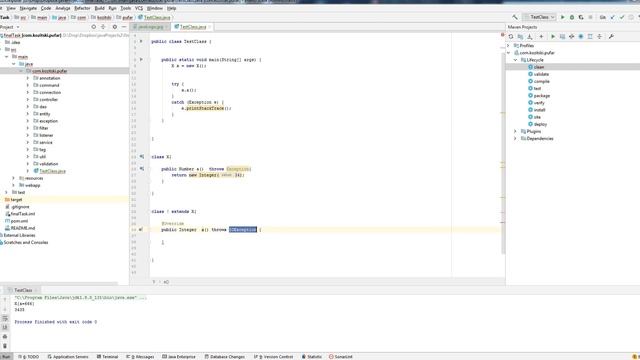This screenshot has height=360, width=640.
Task: Switch to the first editor tab
Action: click(150, 27)
